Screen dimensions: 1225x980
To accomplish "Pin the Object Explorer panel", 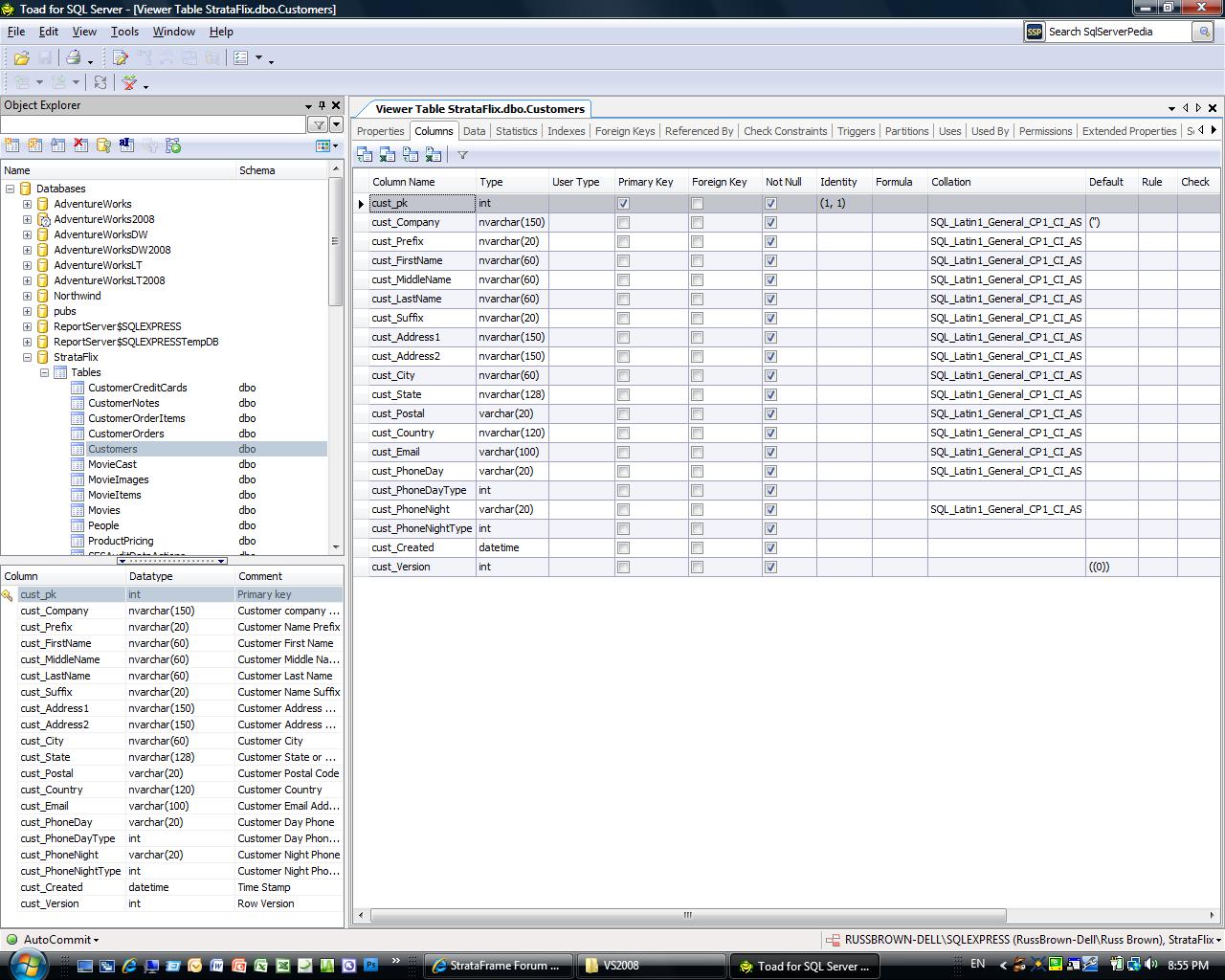I will pos(322,105).
